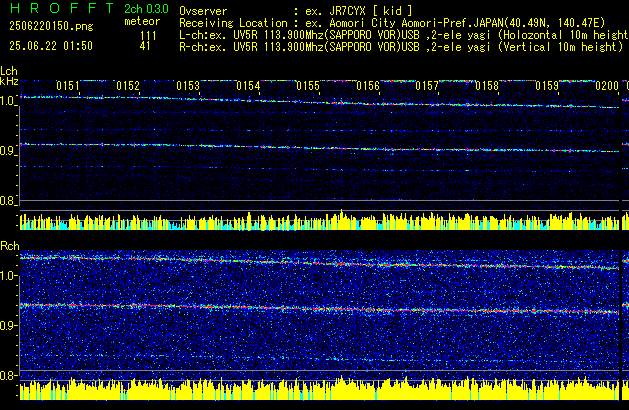629x410 pixels.
Task: Select the 0152 time marker
Action: (x=128, y=86)
